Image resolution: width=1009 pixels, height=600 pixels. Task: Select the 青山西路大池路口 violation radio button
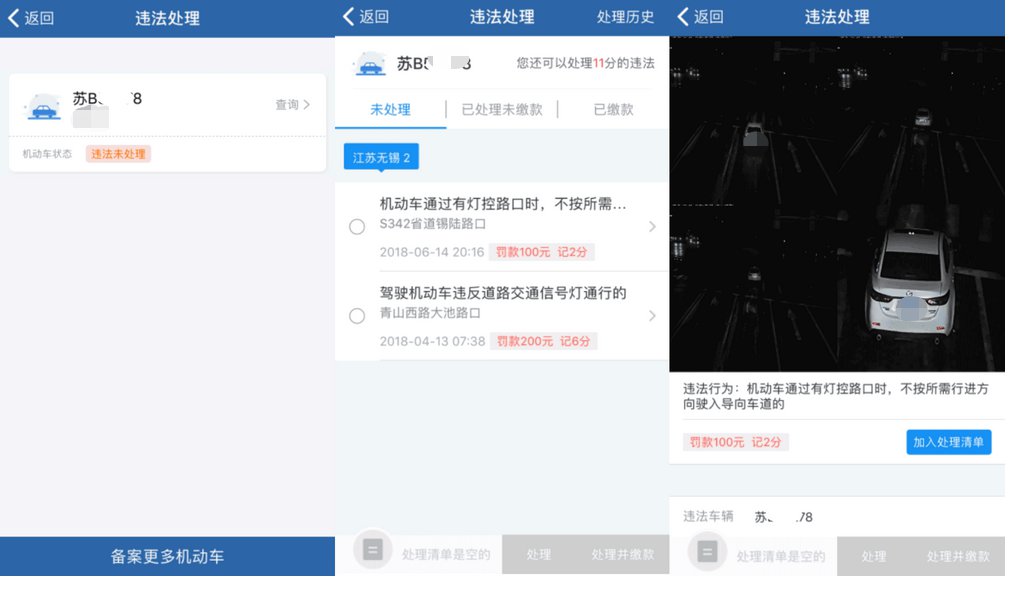coord(357,316)
